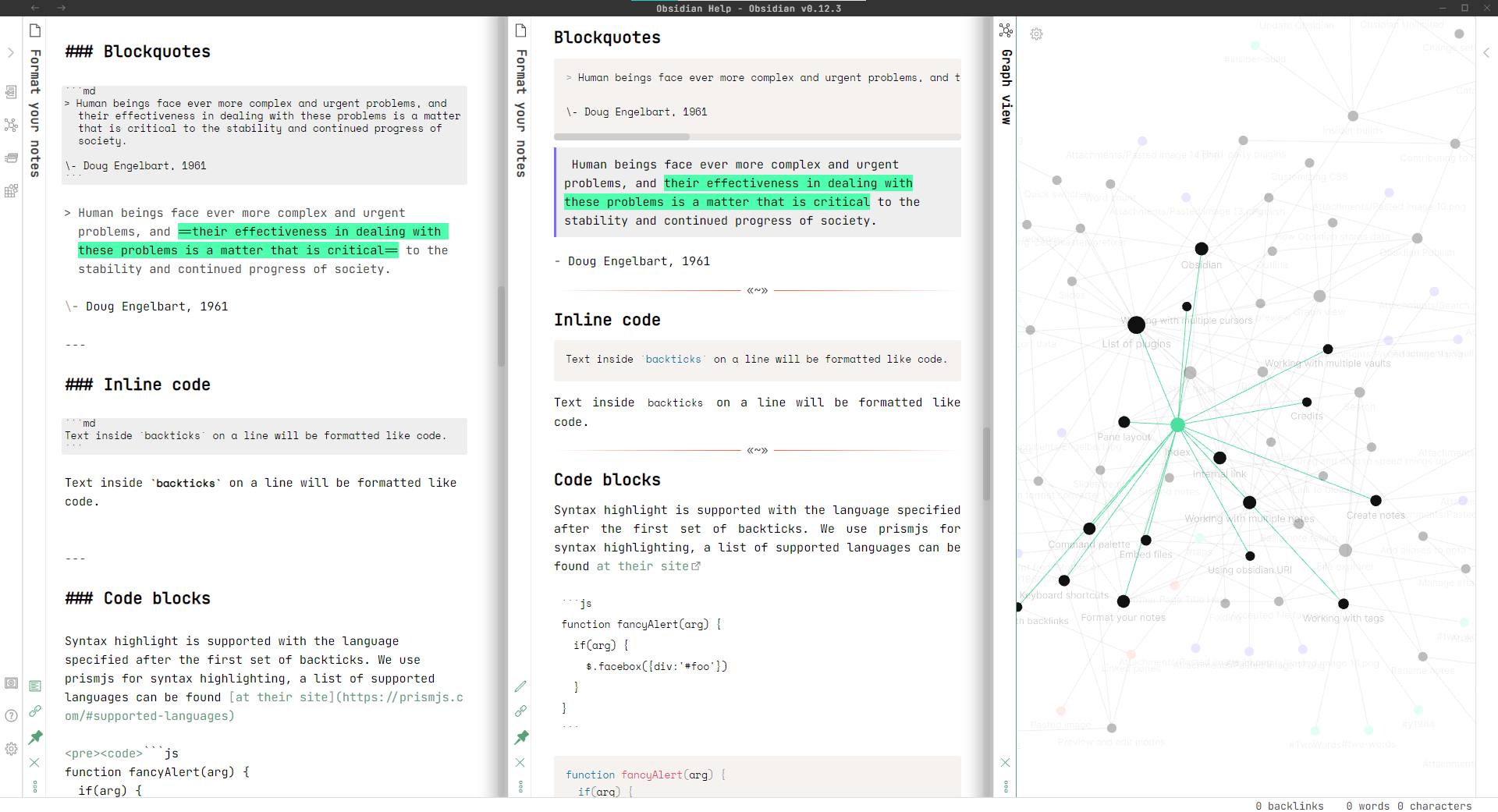
Task: Click the '### Code blocks' heading in the editor
Action: (x=138, y=598)
